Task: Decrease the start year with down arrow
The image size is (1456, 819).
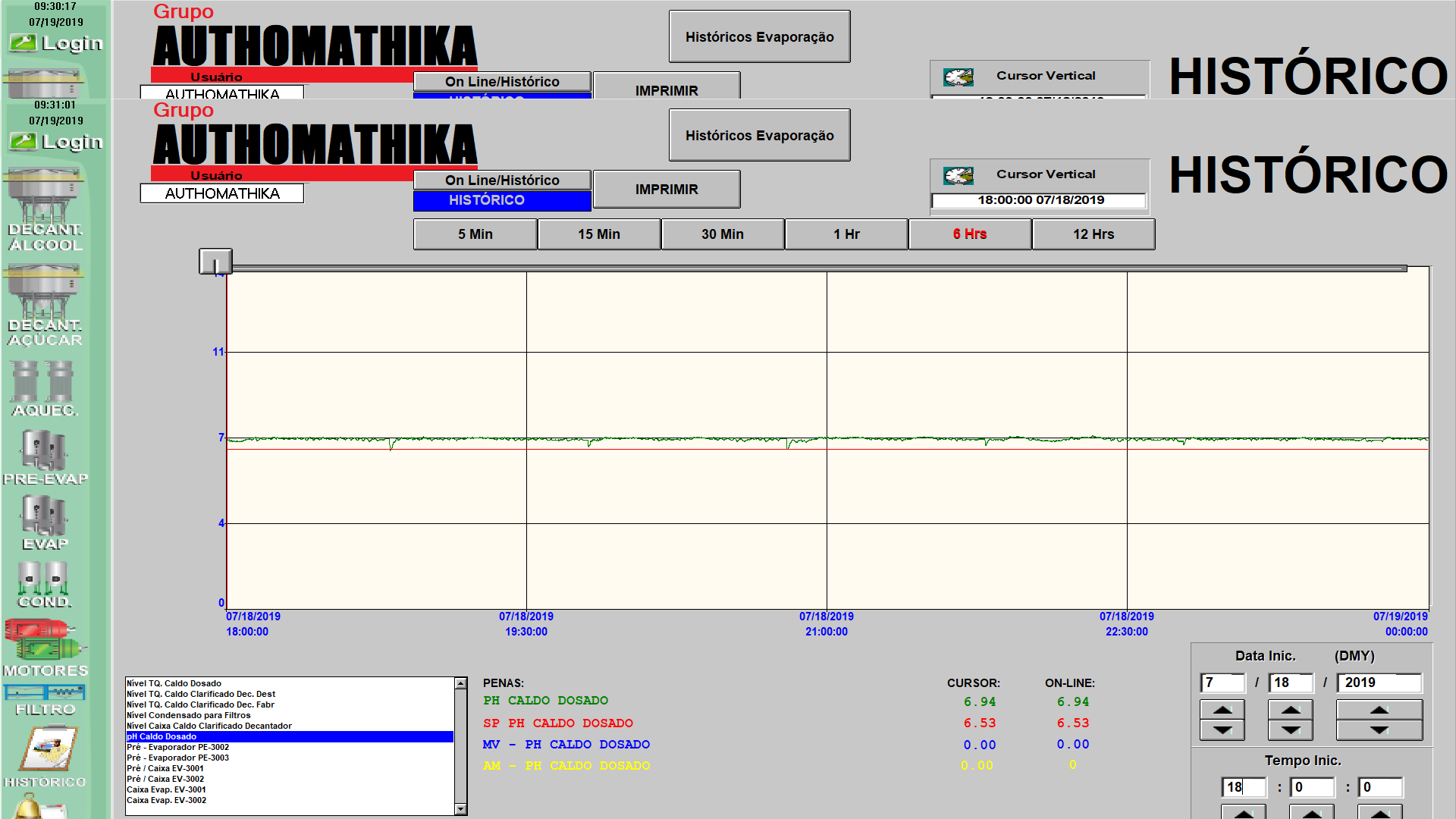Action: point(1379,730)
